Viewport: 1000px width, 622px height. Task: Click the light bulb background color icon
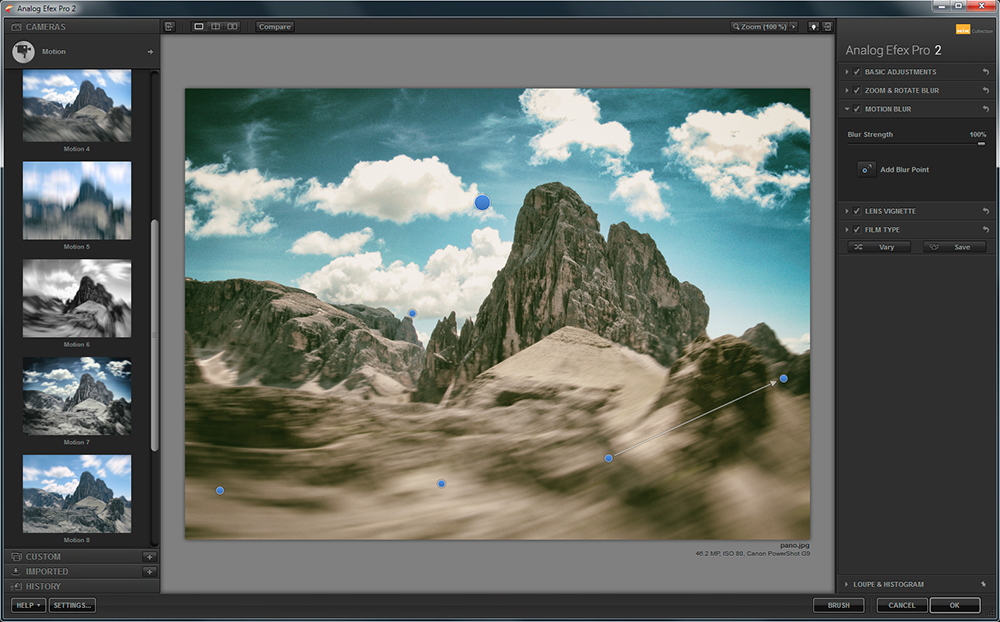point(811,26)
